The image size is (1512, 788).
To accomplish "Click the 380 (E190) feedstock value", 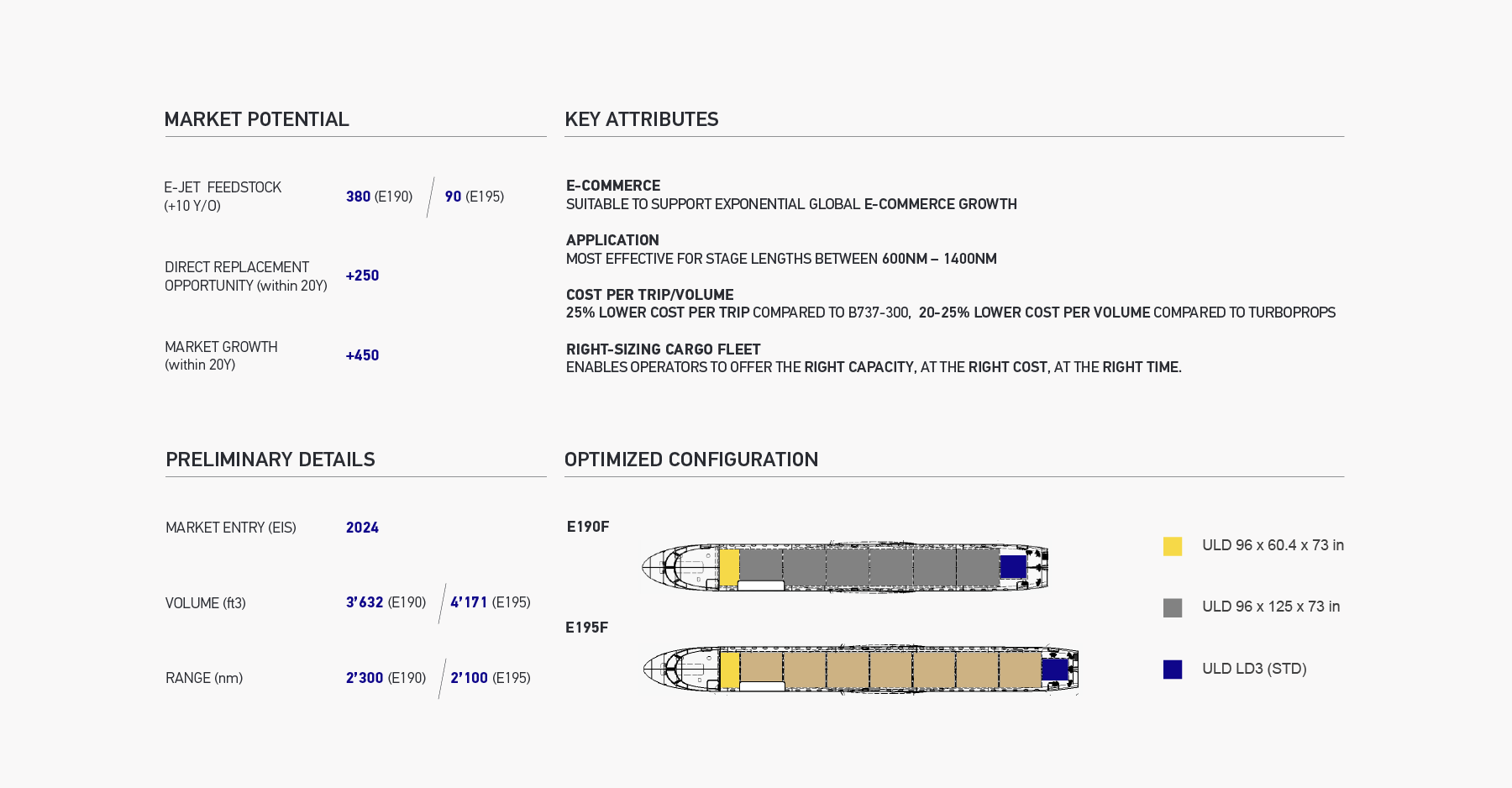I will (x=379, y=197).
